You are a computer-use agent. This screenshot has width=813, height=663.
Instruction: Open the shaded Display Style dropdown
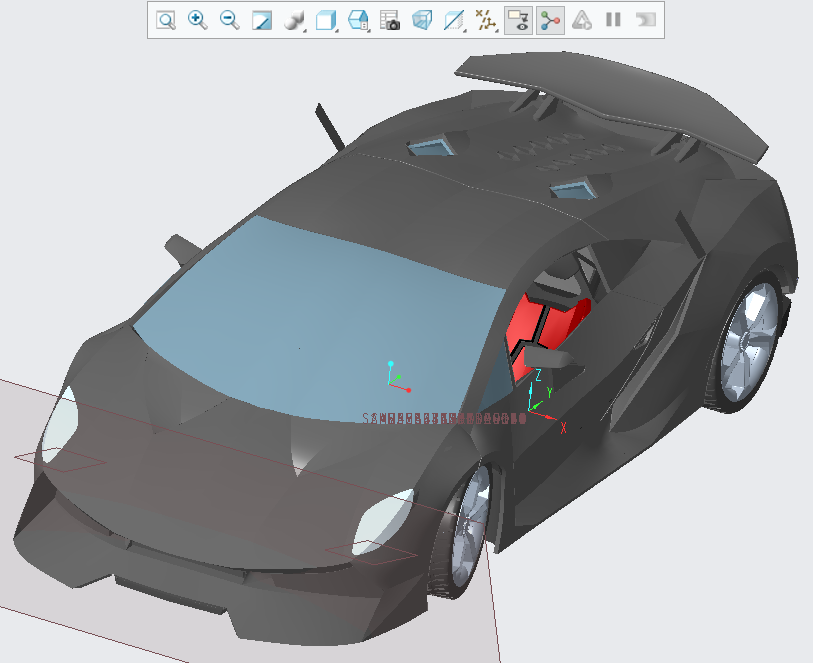point(294,21)
